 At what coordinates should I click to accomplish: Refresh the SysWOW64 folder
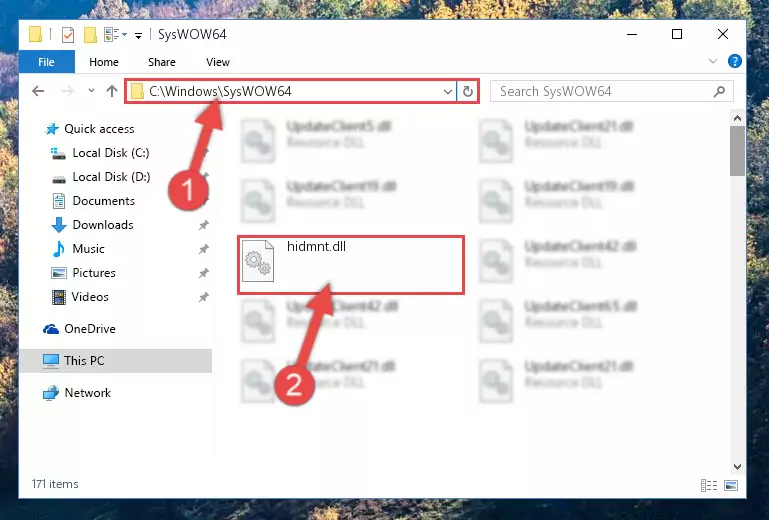(467, 92)
